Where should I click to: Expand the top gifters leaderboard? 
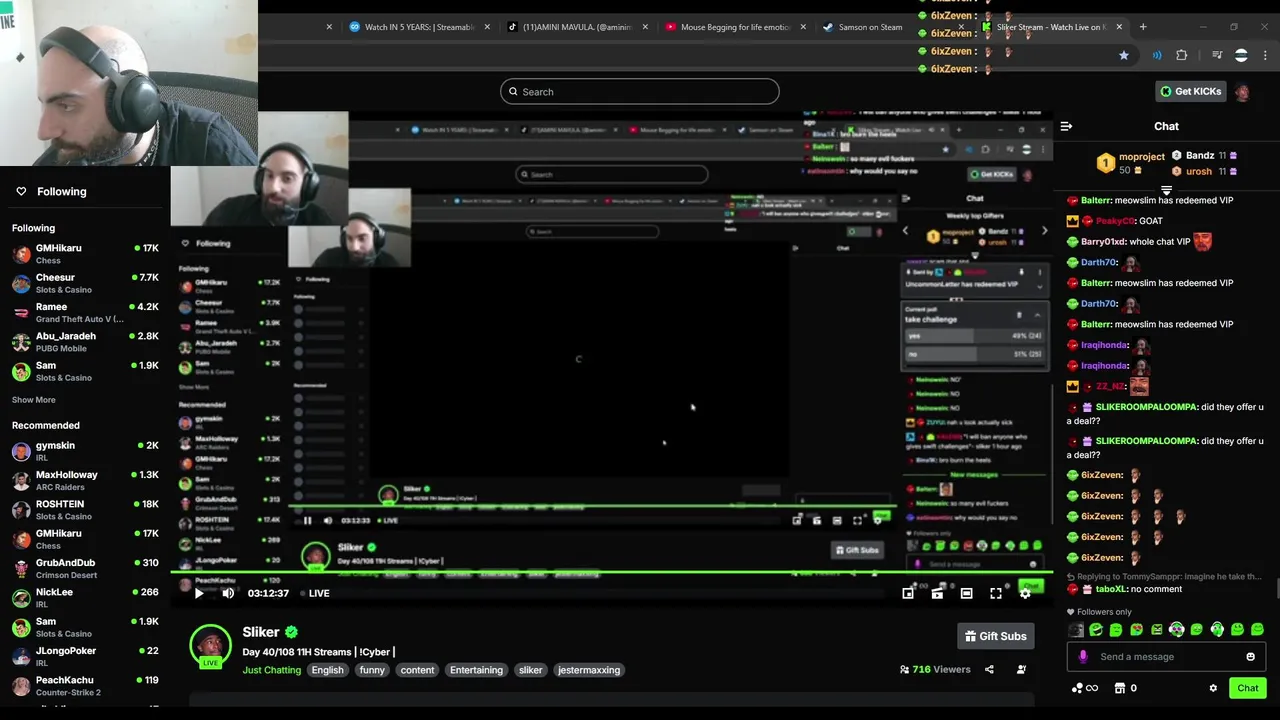[x=1166, y=190]
